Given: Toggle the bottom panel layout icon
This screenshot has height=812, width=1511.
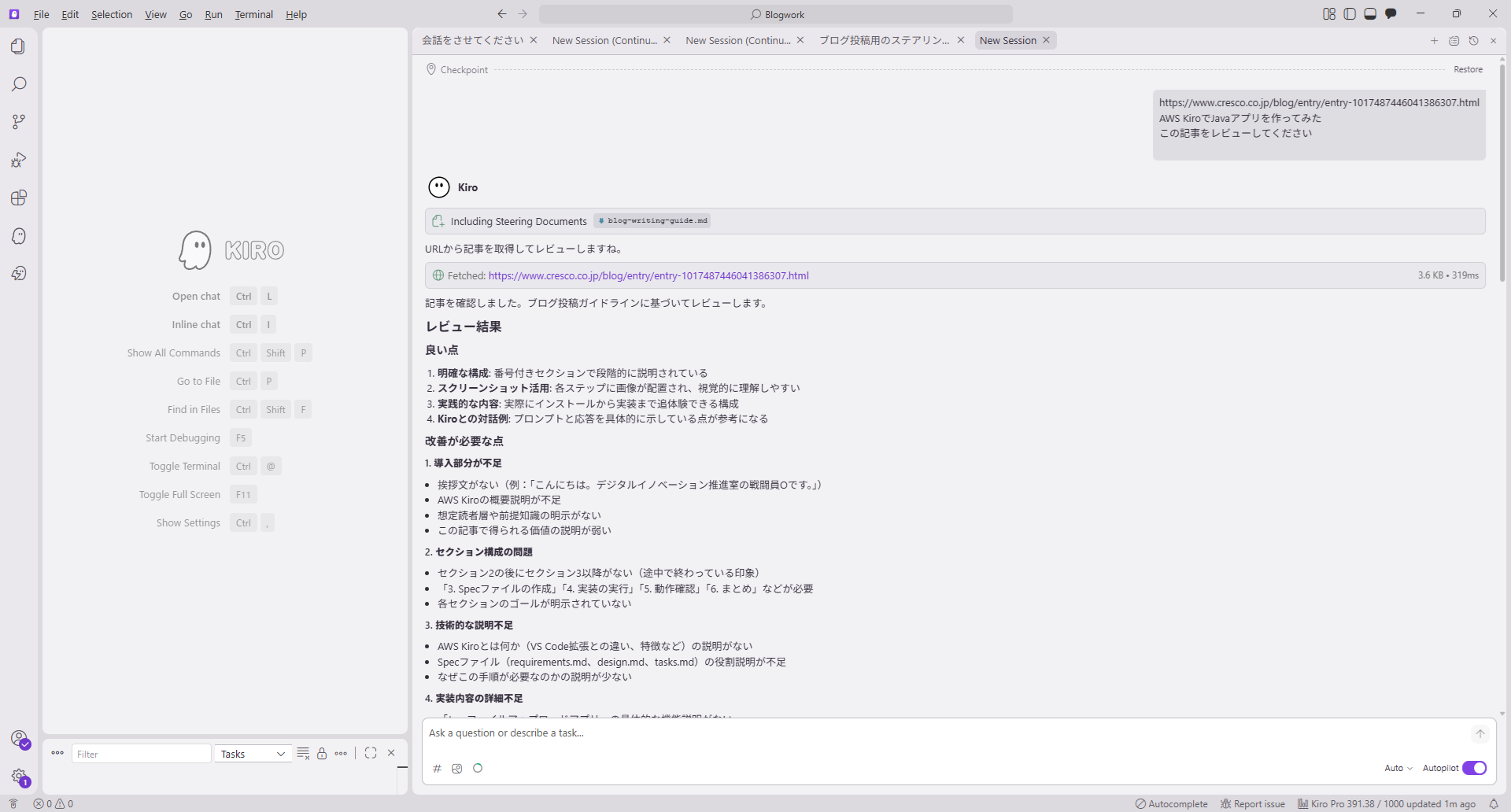Looking at the screenshot, I should (1370, 13).
